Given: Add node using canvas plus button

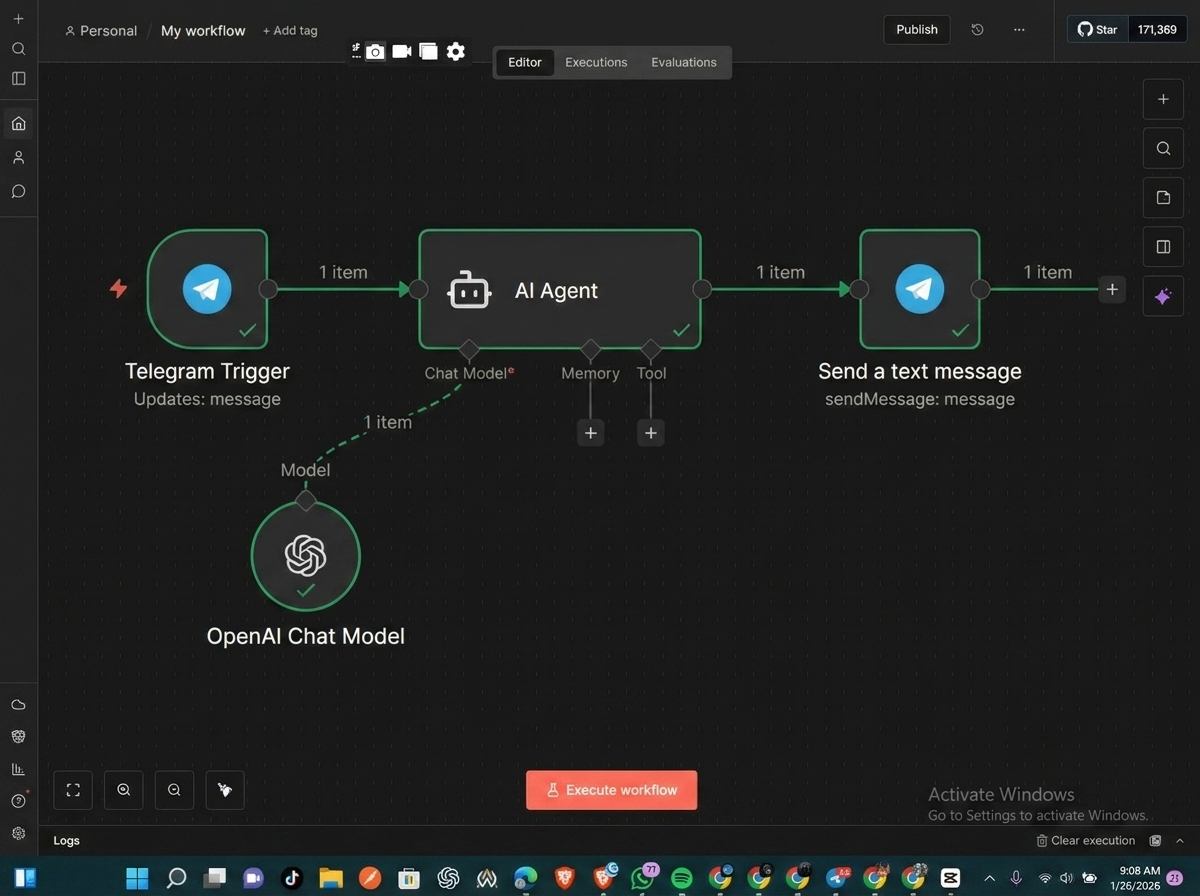Looking at the screenshot, I should (1163, 99).
